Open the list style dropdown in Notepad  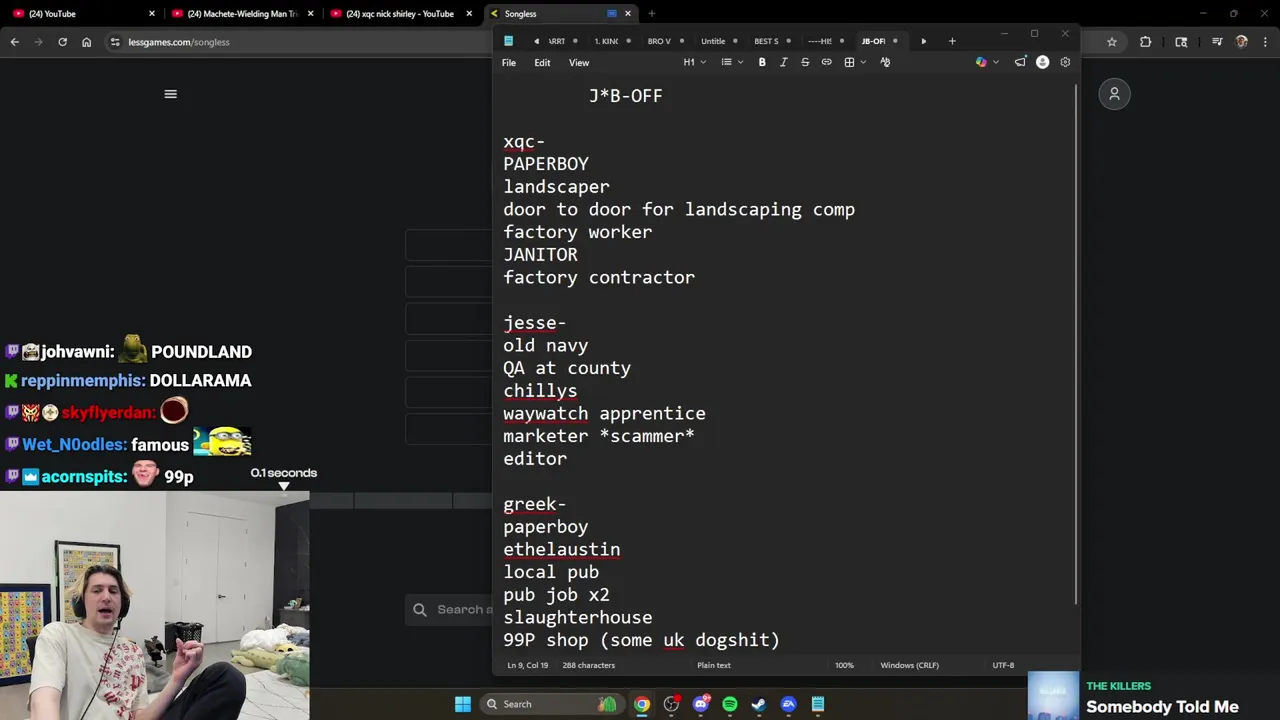coord(732,62)
